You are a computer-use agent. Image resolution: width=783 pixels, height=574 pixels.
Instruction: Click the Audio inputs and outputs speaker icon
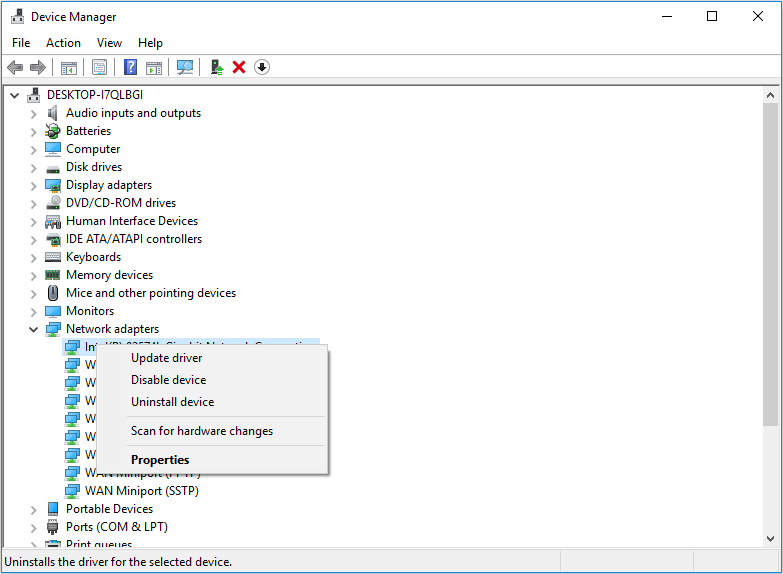(x=52, y=113)
